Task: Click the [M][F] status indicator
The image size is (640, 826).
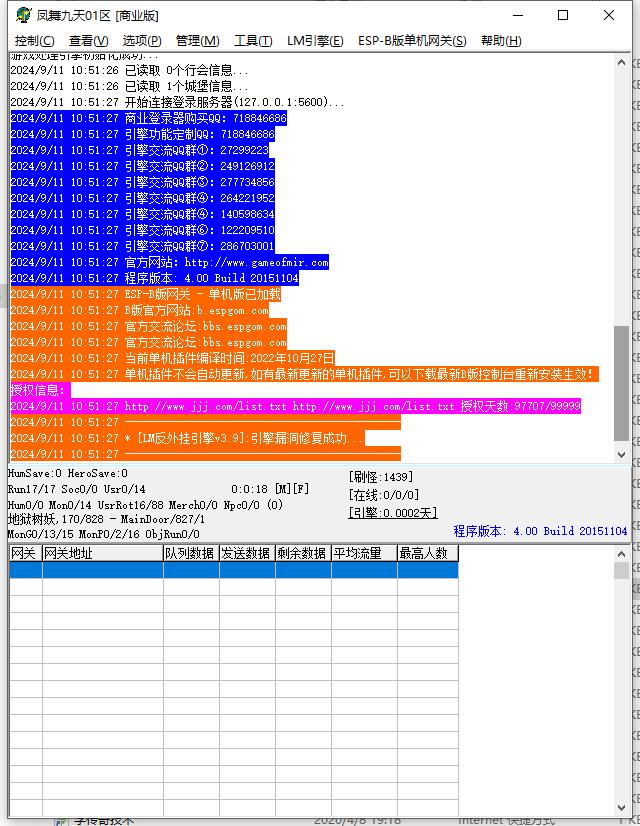Action: point(292,489)
